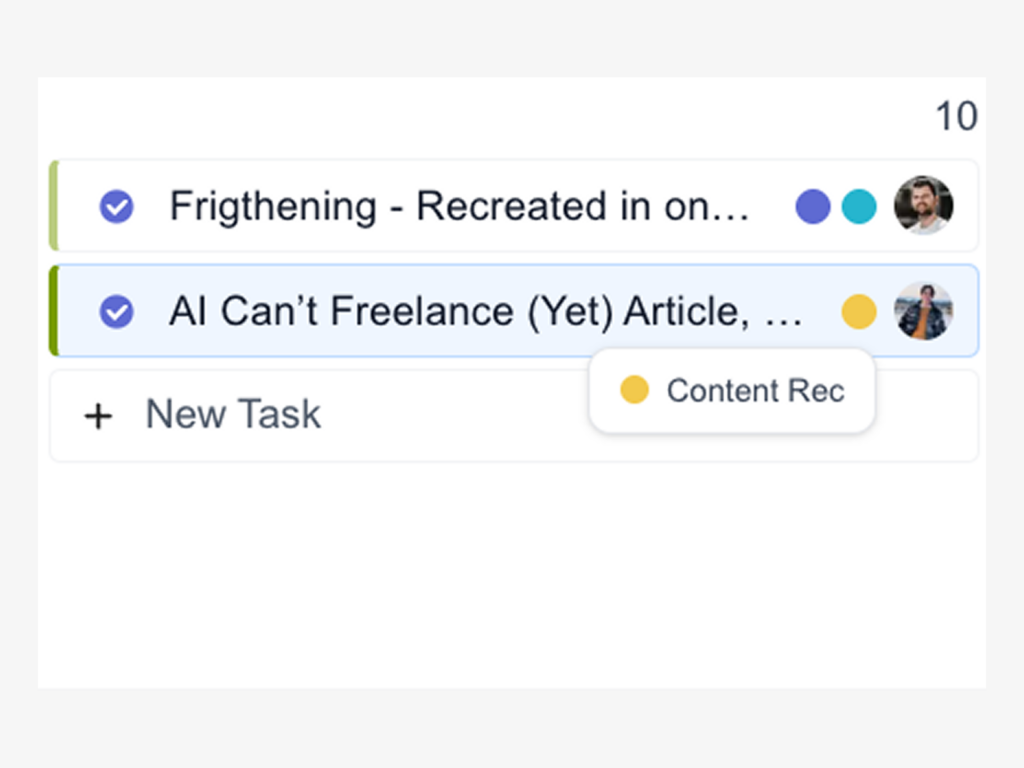Toggle the Frigthening task completion checkmark
The height and width of the screenshot is (768, 1024).
click(117, 207)
